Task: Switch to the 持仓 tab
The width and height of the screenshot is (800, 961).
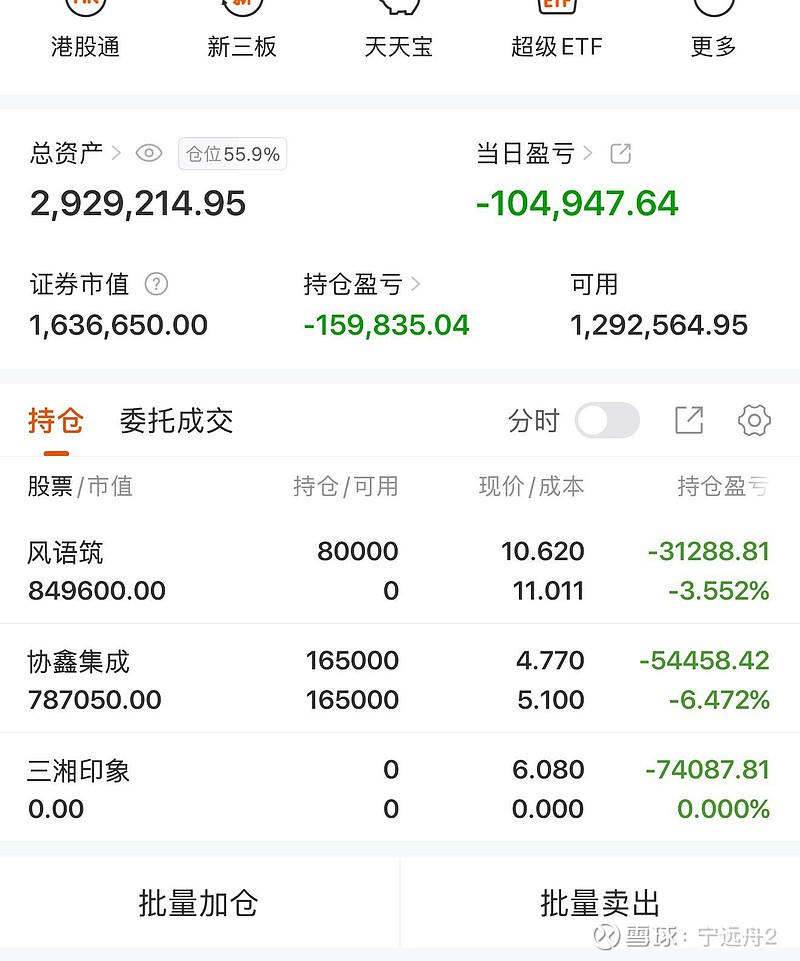Action: [56, 421]
